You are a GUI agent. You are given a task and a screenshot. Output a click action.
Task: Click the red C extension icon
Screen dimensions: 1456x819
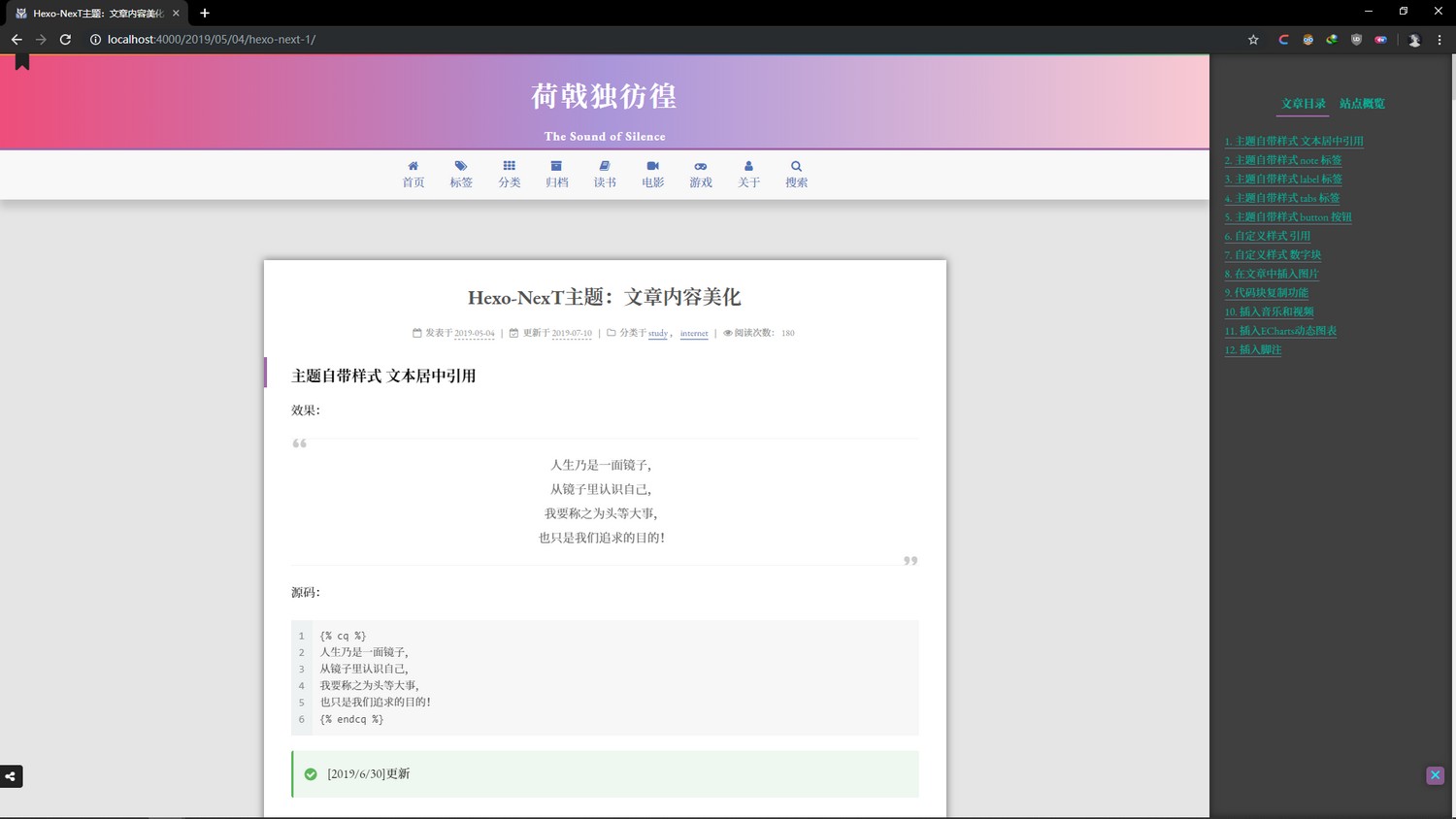pos(1283,40)
